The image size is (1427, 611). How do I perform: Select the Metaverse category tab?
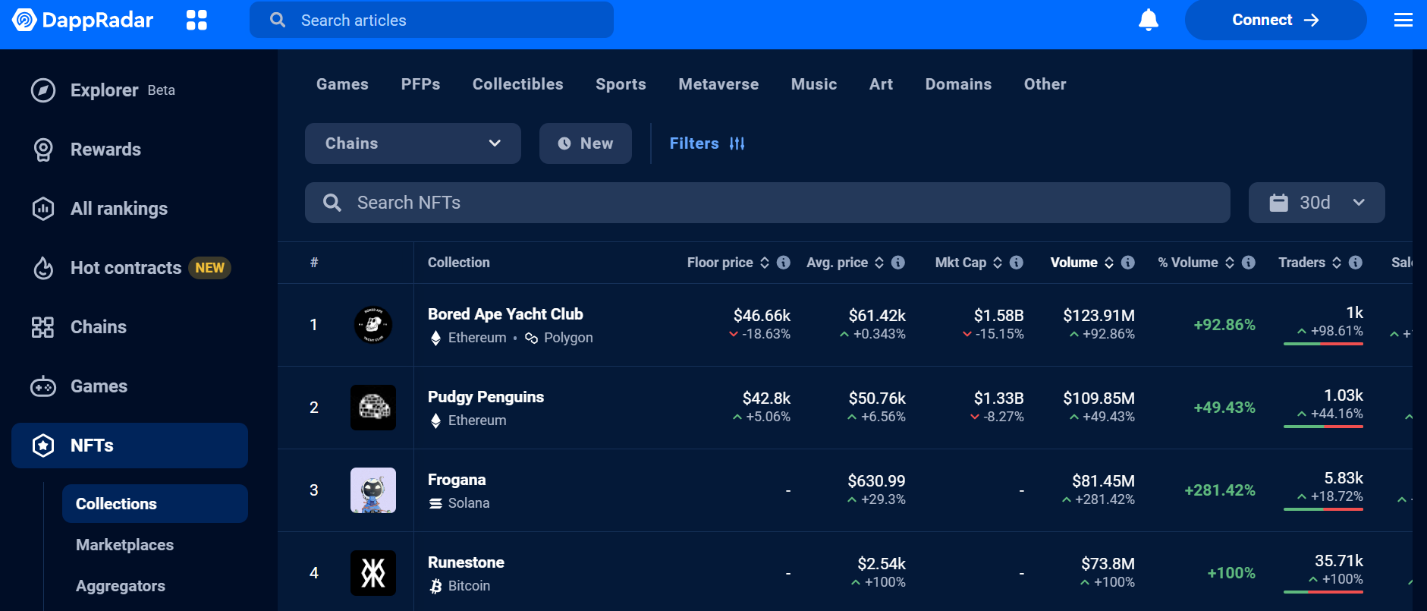[x=719, y=85]
